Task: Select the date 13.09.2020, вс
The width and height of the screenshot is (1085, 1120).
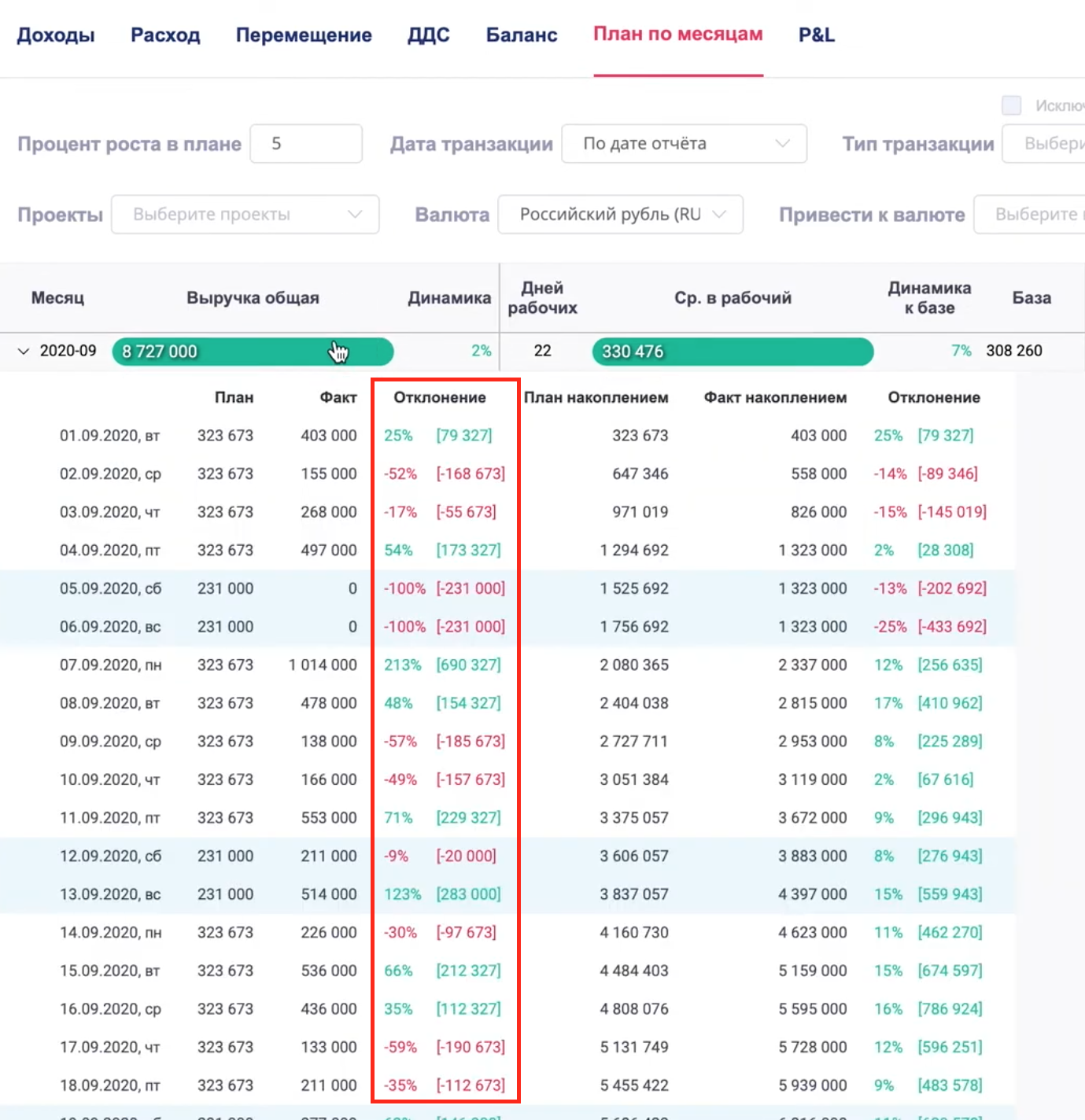Action: click(110, 894)
